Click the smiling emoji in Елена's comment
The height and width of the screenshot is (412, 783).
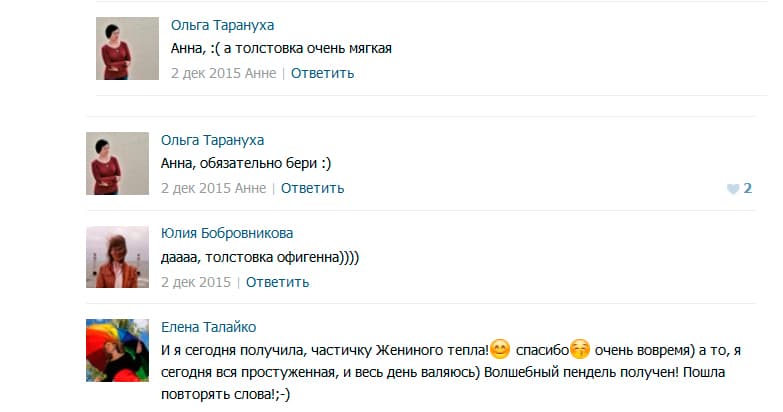point(500,350)
